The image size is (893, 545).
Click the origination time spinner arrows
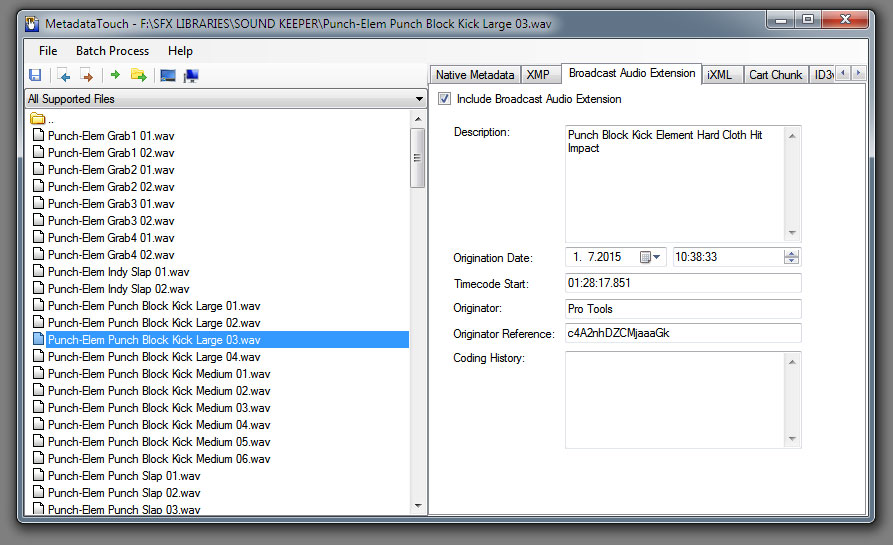pos(792,257)
